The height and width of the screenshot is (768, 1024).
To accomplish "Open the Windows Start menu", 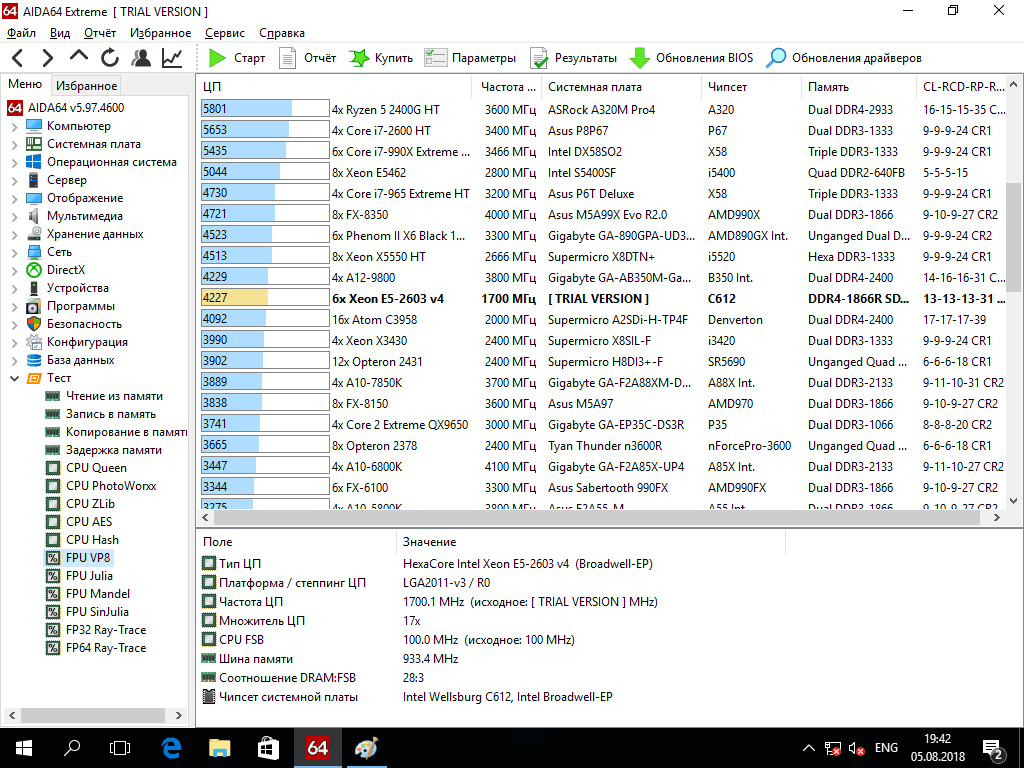I will point(24,748).
